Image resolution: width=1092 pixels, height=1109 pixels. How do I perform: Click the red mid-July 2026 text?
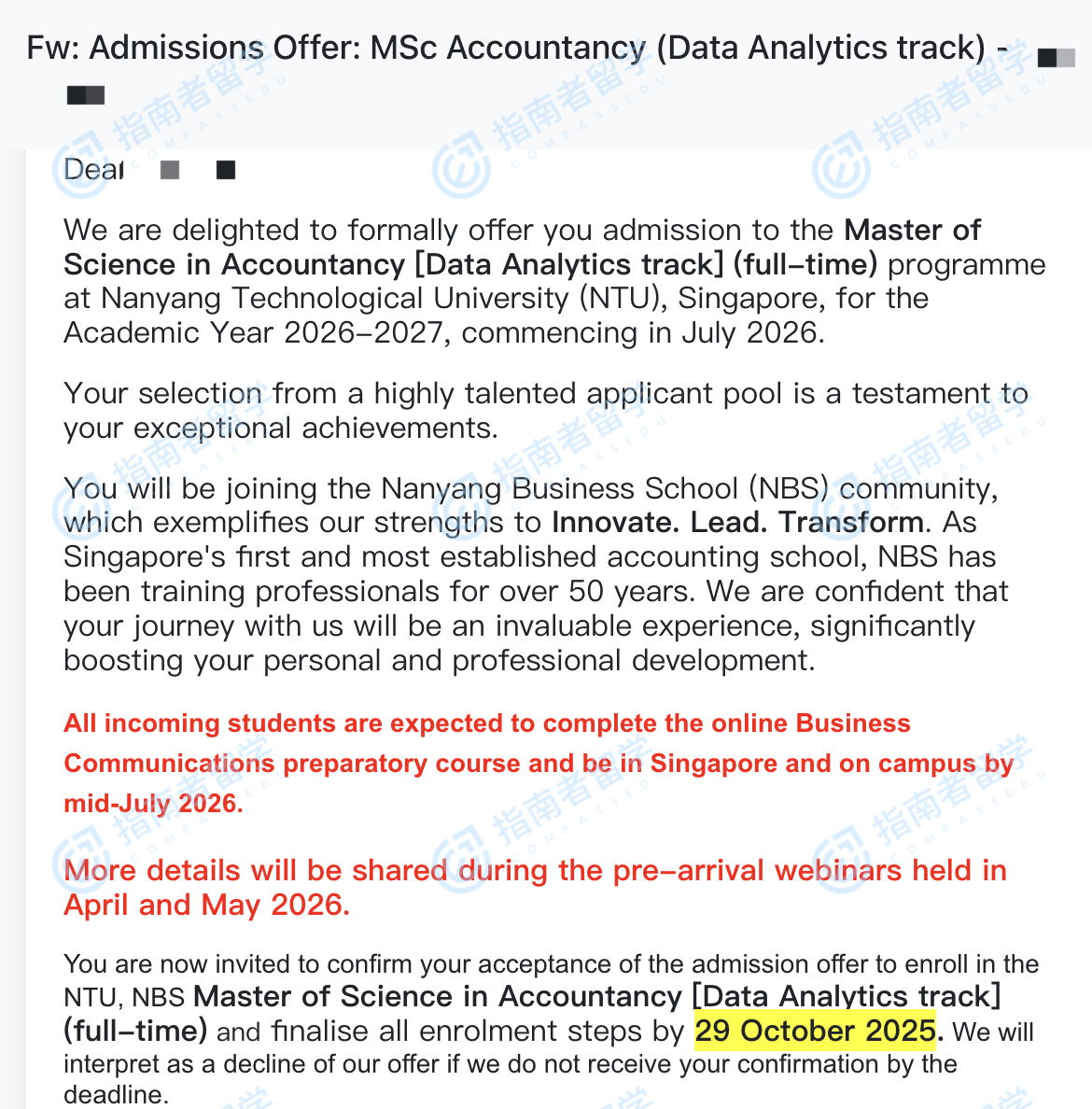click(x=153, y=804)
